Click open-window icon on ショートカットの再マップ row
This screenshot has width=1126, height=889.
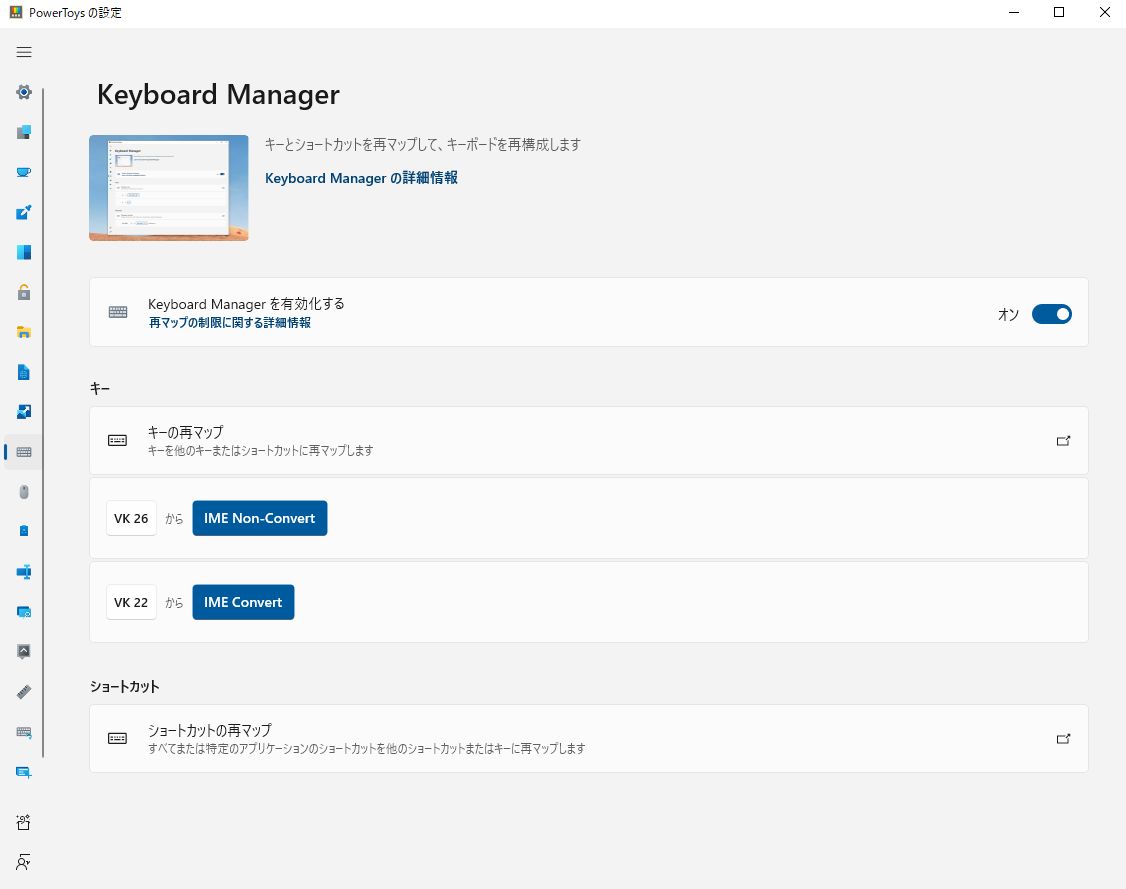[x=1064, y=739]
